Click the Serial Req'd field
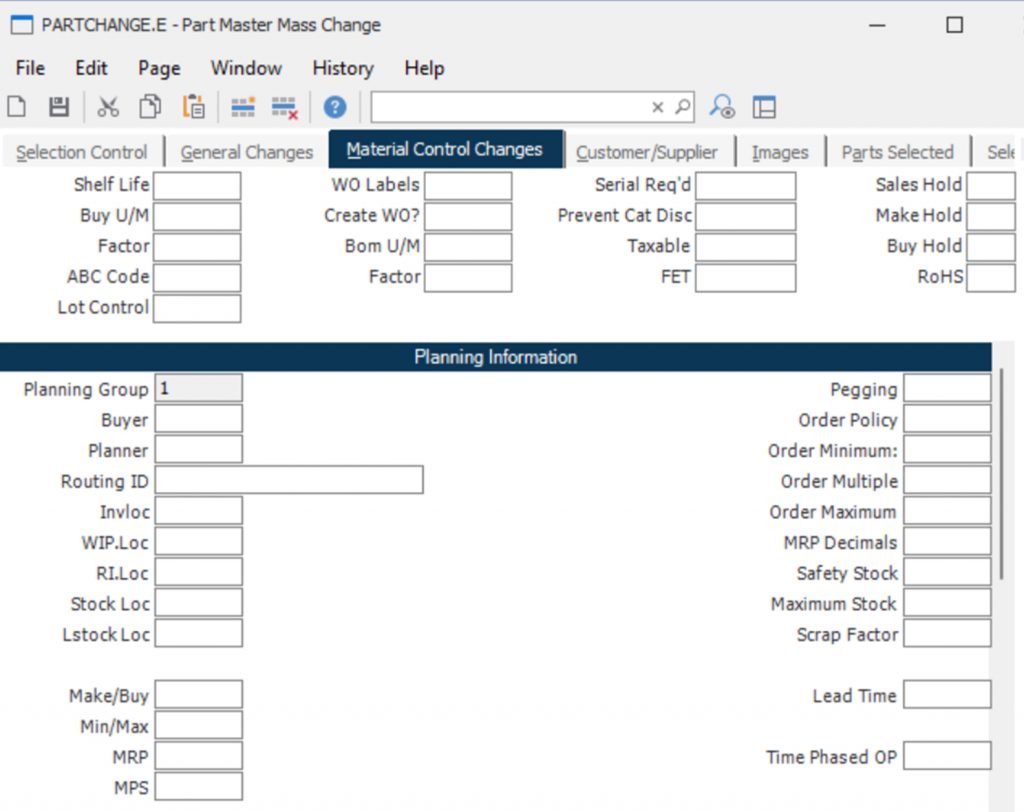 (x=746, y=186)
